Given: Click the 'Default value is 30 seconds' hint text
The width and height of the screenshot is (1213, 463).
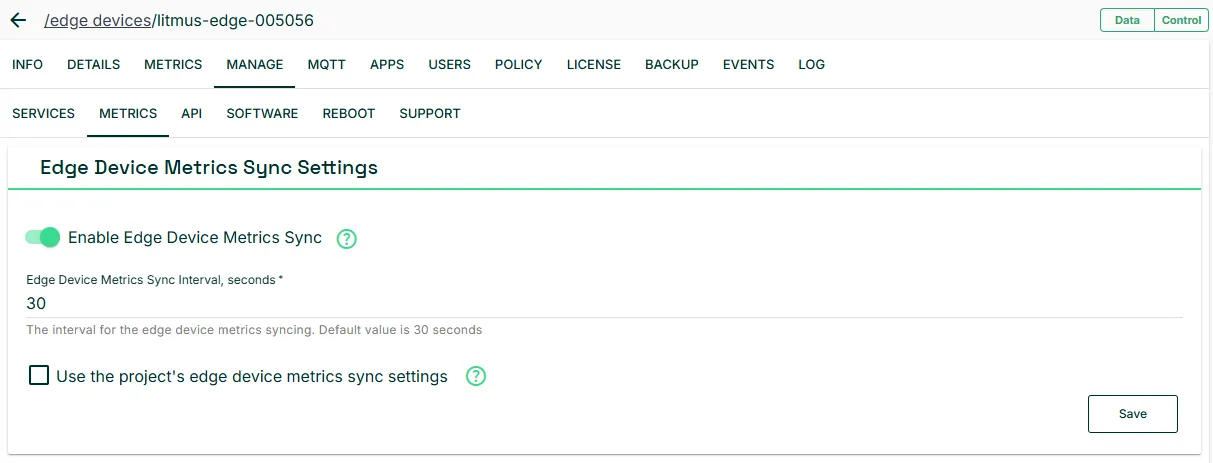Looking at the screenshot, I should click(400, 330).
